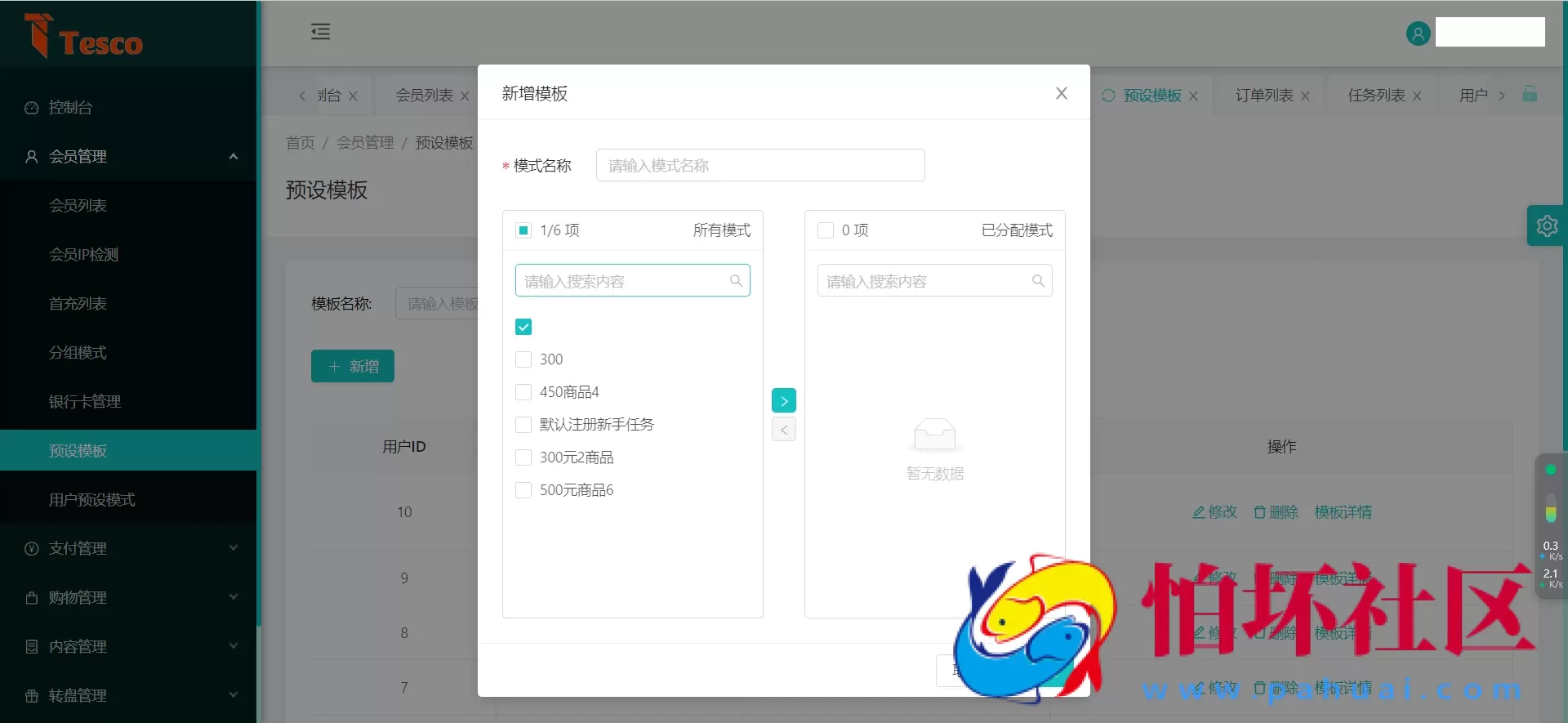Click 模板详情 link for user 10

1343,512
